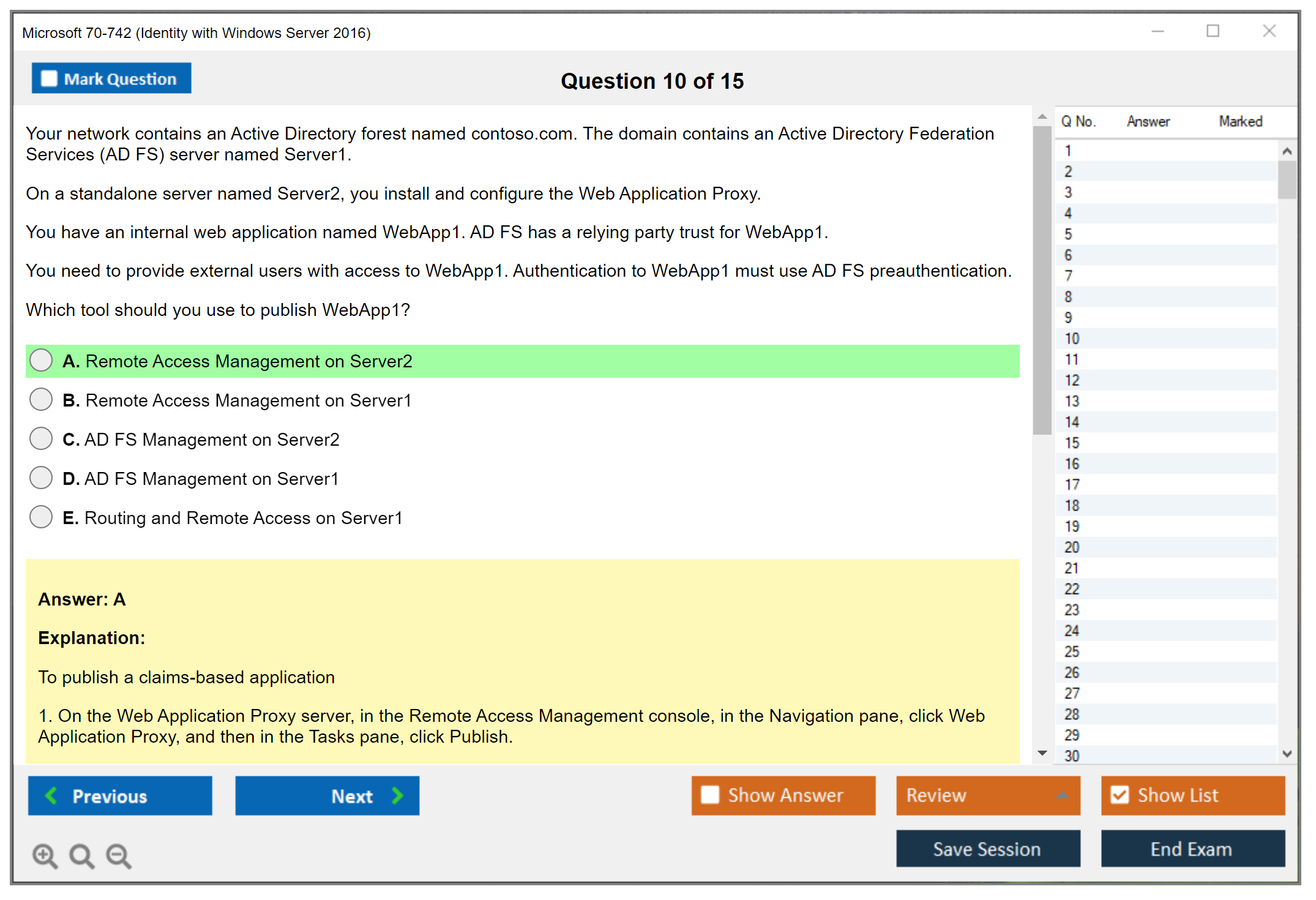Click question pane scroll-down arrow
Screen dimensions: 1316x900
coord(1042,753)
